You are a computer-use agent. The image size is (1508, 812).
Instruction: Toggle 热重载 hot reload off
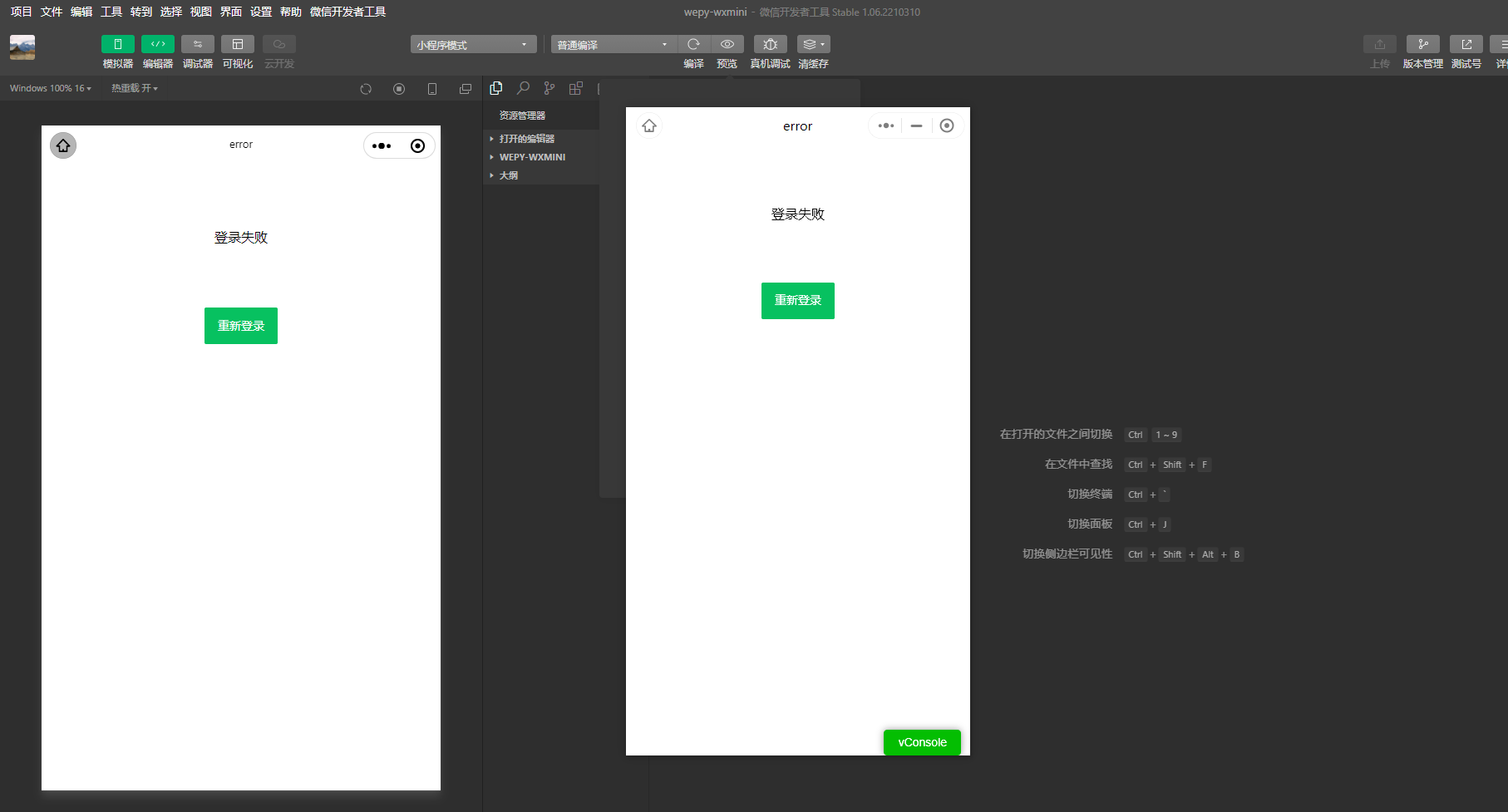coord(133,88)
